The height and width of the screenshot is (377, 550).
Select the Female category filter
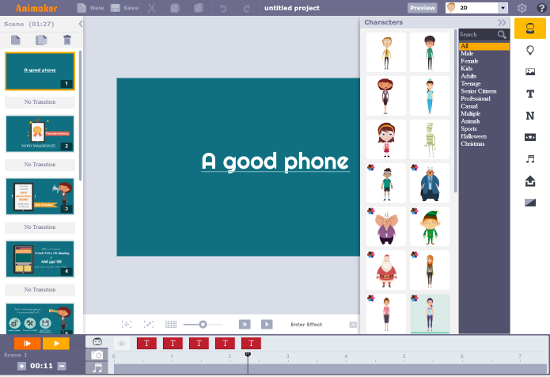pyautogui.click(x=469, y=61)
